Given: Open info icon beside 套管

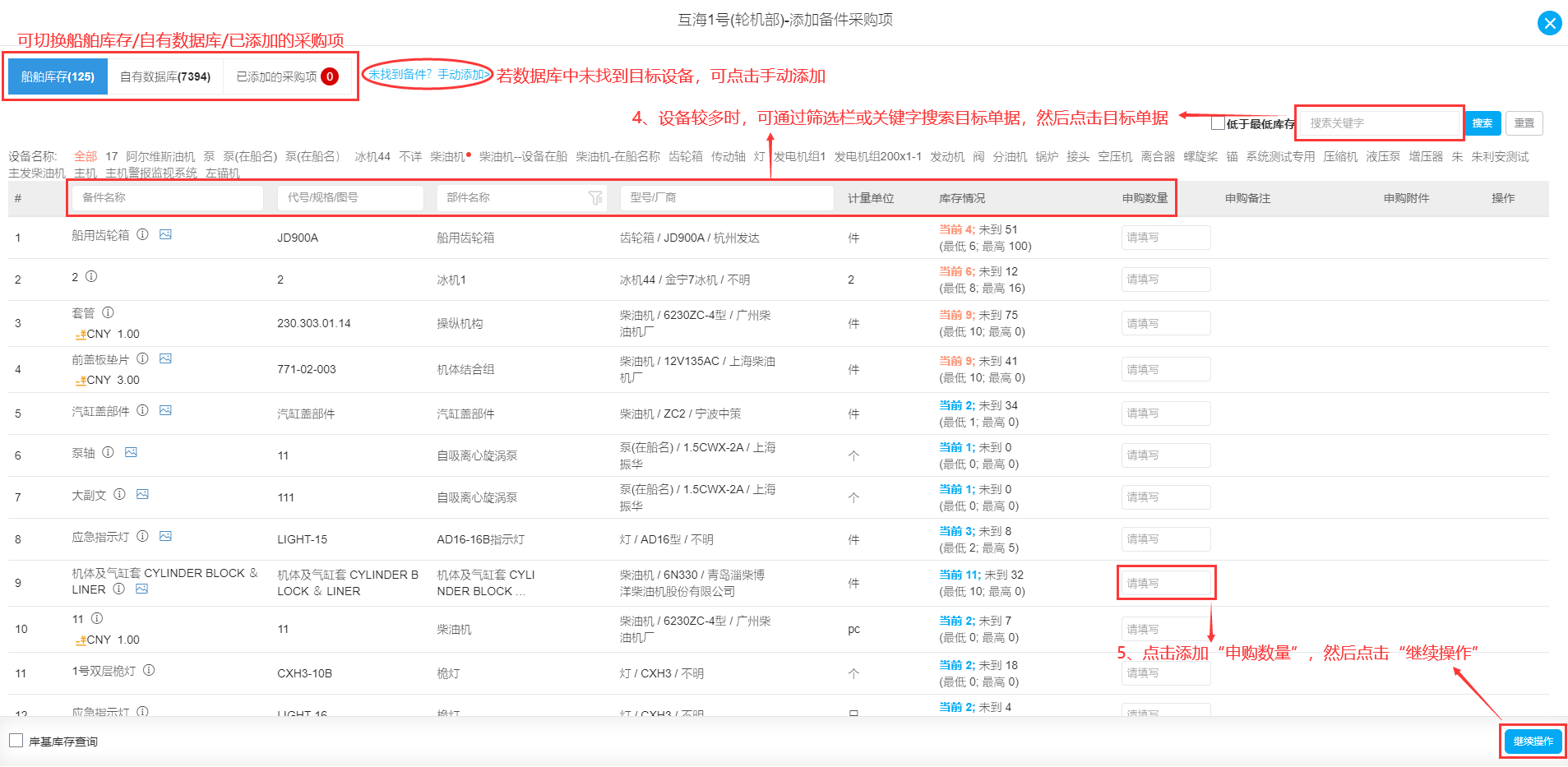Looking at the screenshot, I should (x=108, y=312).
